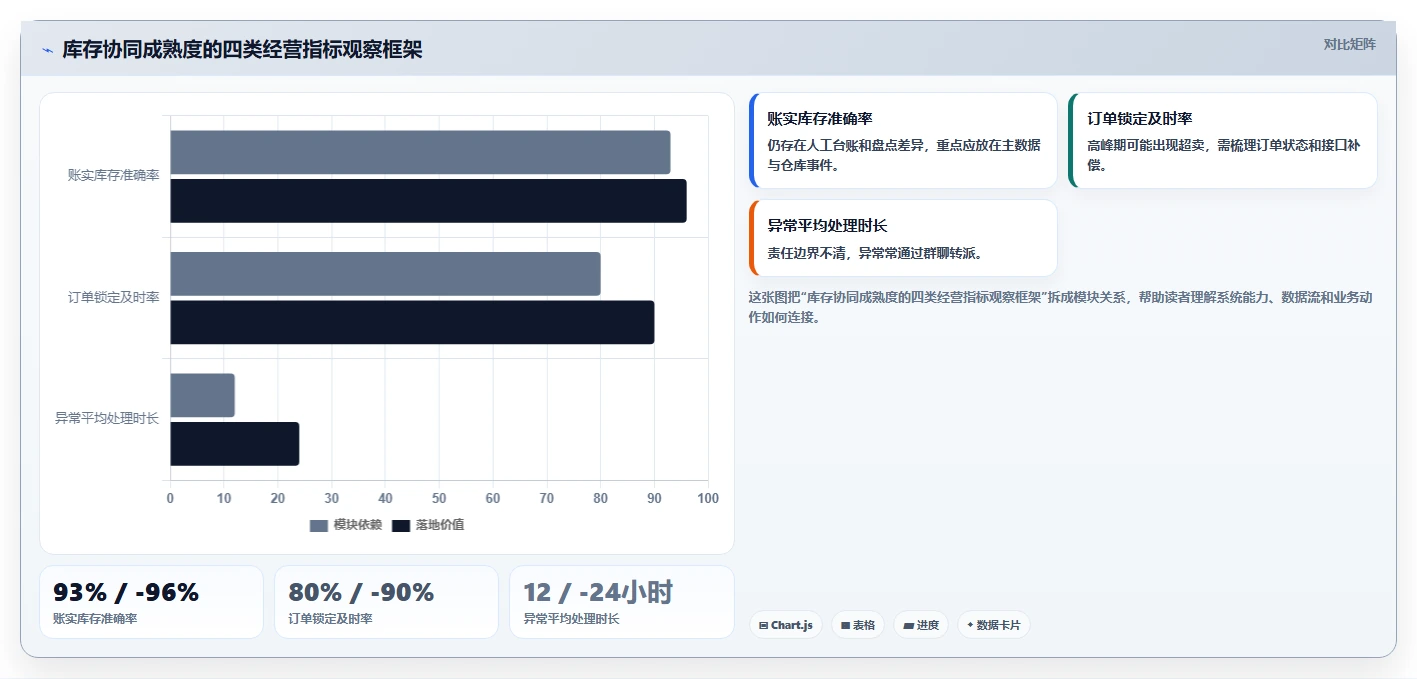Toggle the 落地价值 legend swatch
This screenshot has height=679, width=1417.
[x=401, y=525]
